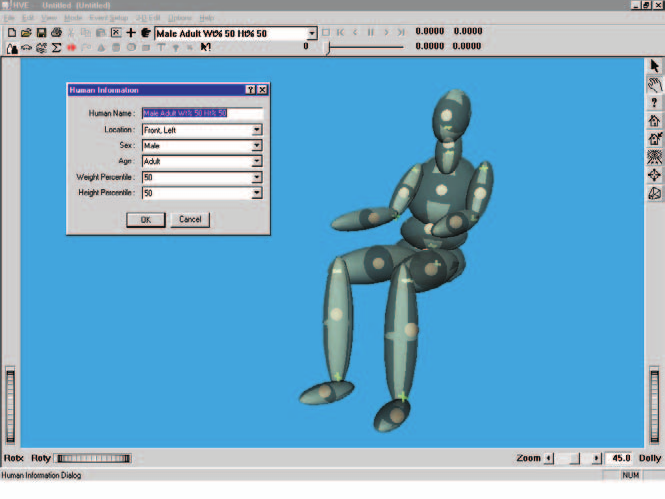Click the human model's head
The width and height of the screenshot is (665, 499).
(x=451, y=115)
